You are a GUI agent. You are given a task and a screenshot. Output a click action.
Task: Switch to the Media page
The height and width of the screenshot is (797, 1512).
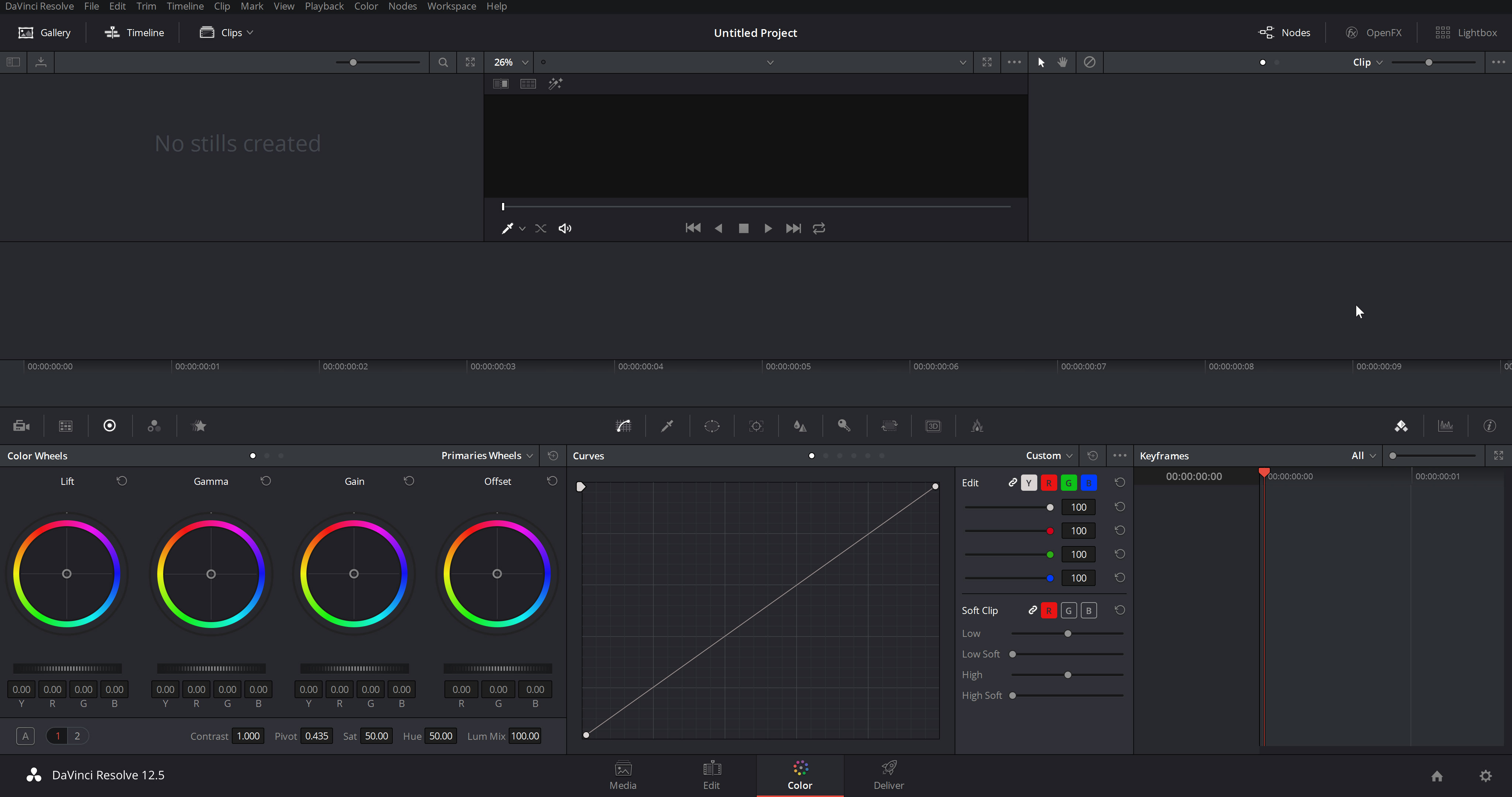click(623, 776)
